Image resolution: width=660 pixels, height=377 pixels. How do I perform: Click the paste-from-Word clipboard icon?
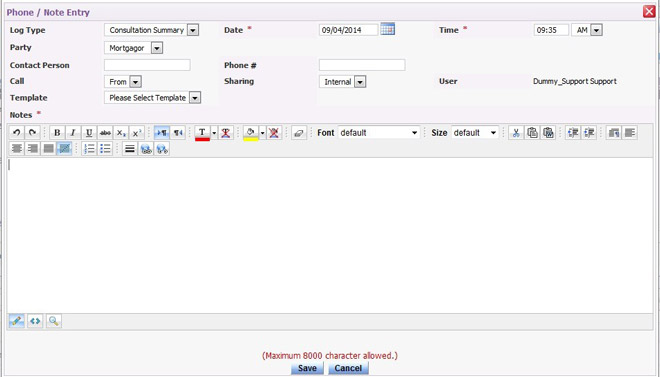[x=548, y=133]
